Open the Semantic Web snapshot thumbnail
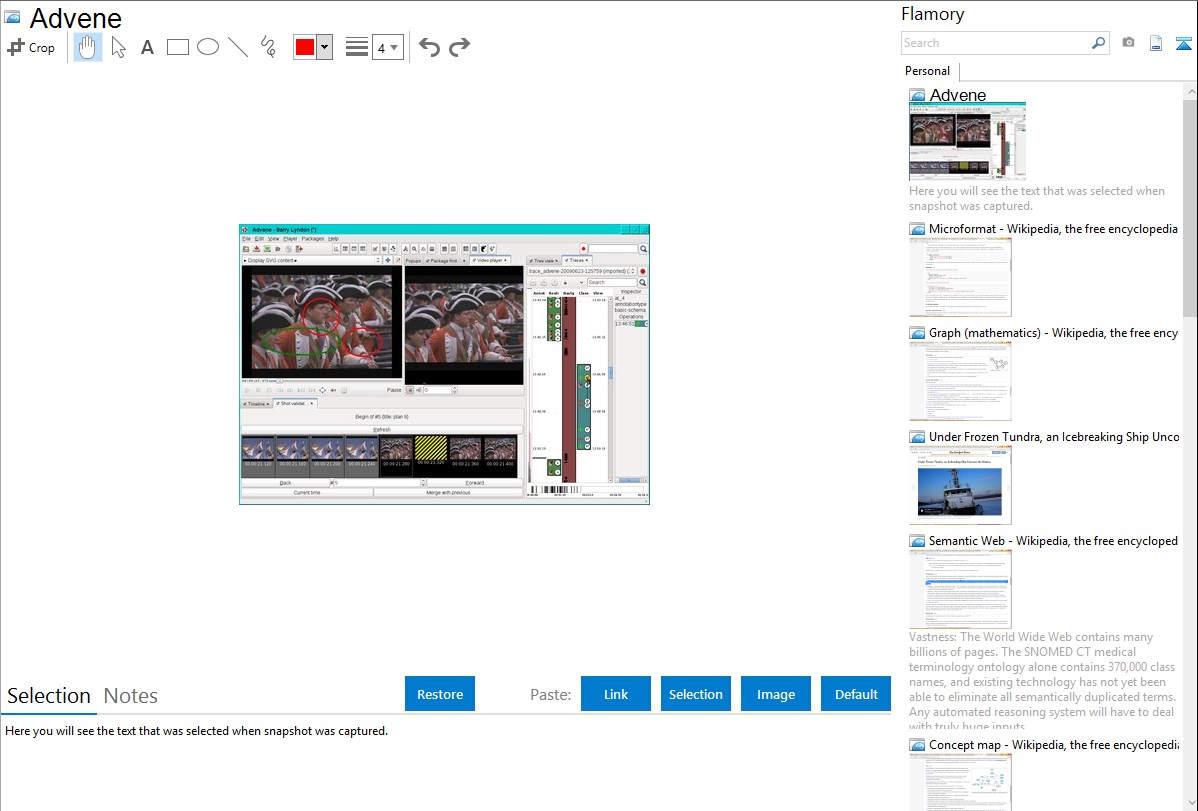 (960, 589)
